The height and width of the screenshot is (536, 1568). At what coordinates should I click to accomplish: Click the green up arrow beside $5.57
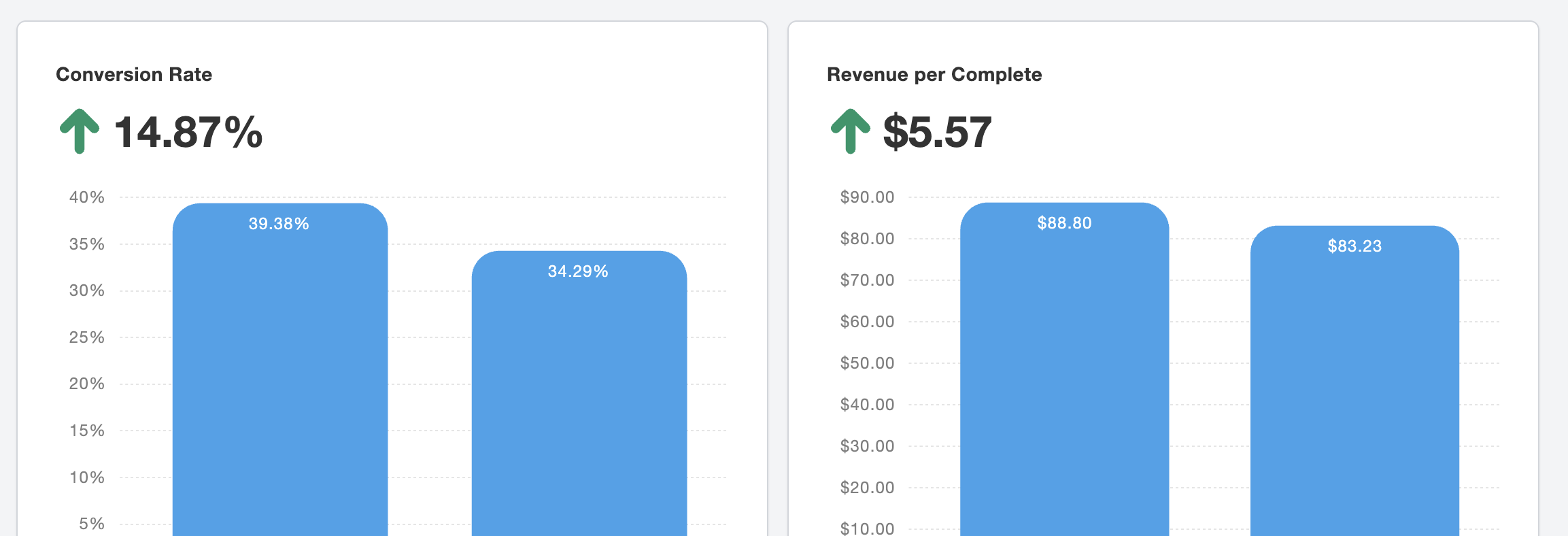coord(850,131)
